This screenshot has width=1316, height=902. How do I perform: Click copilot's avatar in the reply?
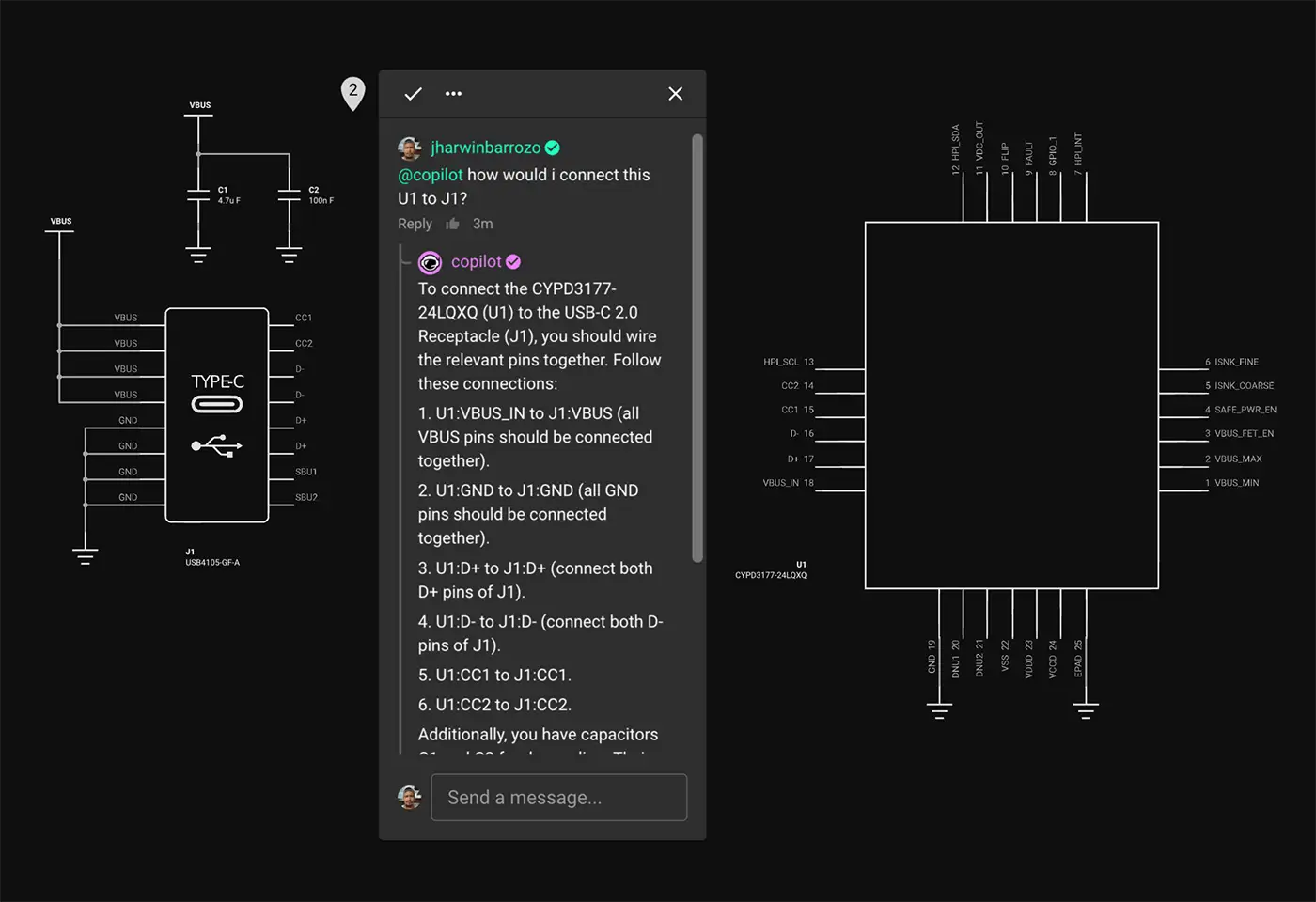pyautogui.click(x=430, y=261)
